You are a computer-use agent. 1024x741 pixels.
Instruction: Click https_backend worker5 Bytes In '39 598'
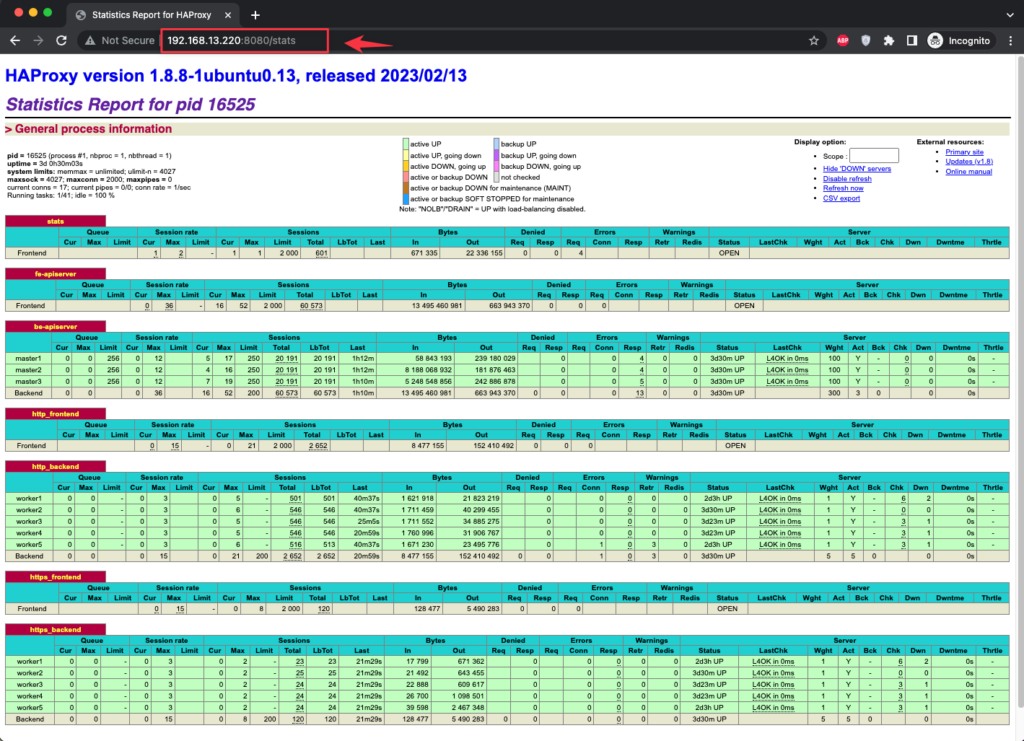[x=416, y=708]
